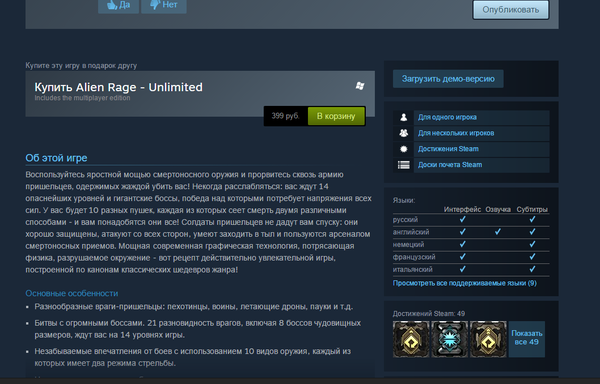
Task: Show all 49 achievements
Action: (x=527, y=339)
